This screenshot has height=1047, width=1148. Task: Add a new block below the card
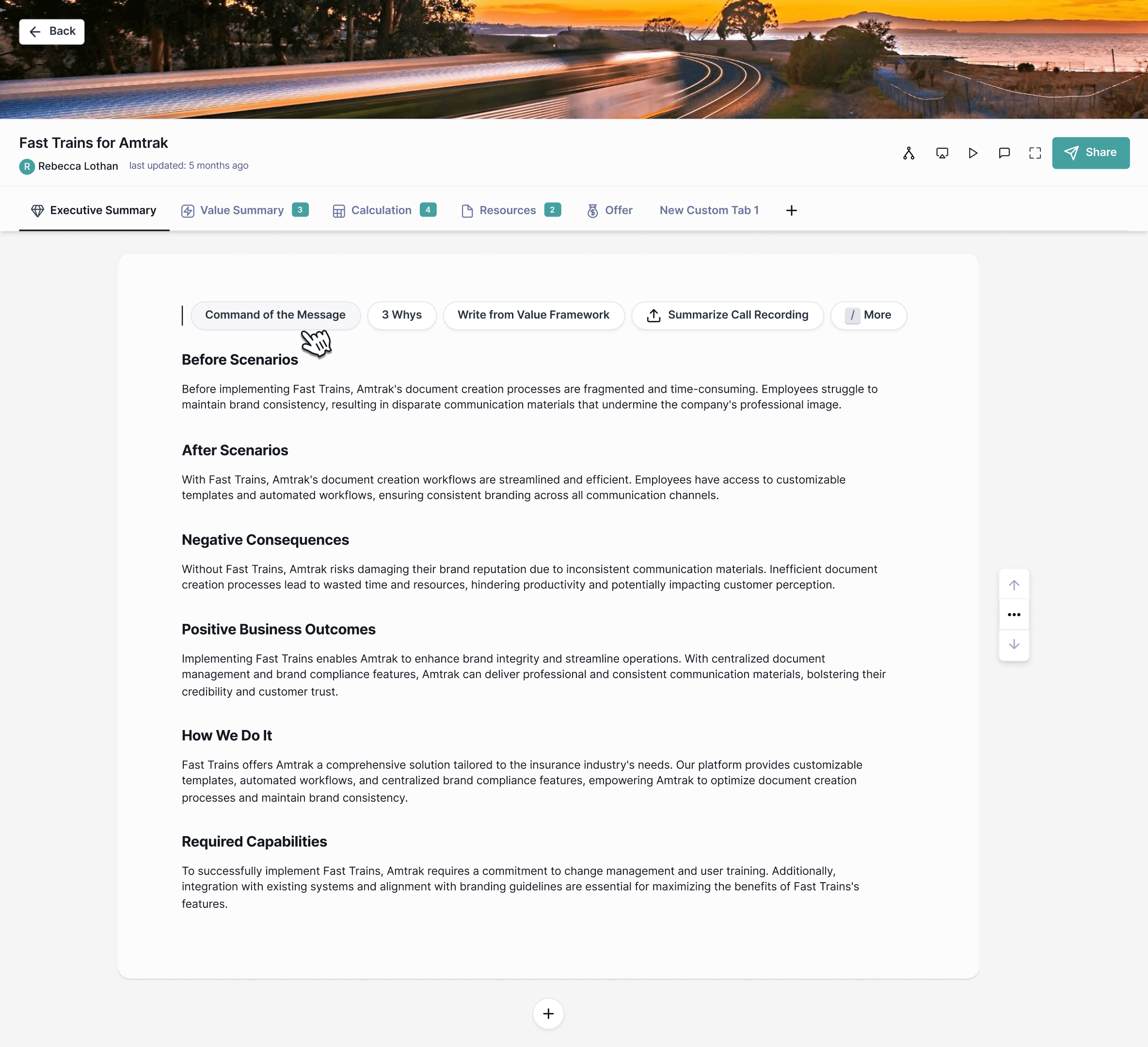[x=548, y=1014]
